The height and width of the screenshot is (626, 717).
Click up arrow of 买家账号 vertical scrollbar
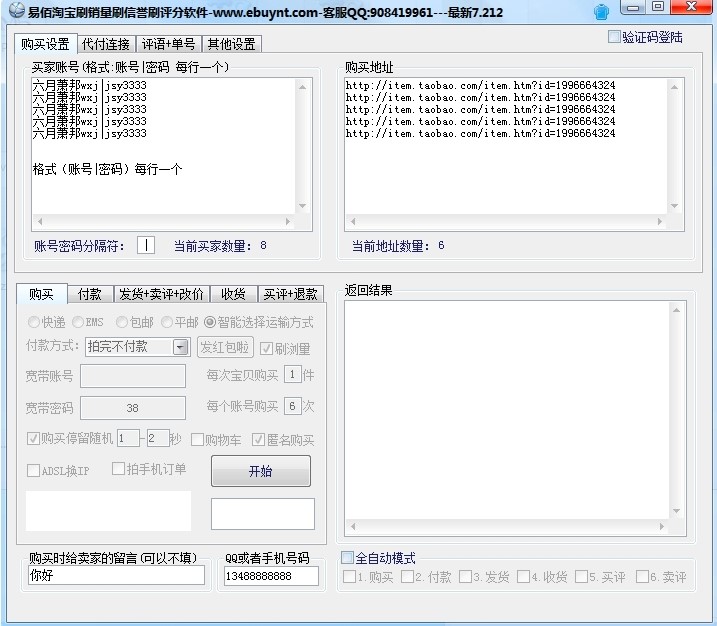click(303, 87)
